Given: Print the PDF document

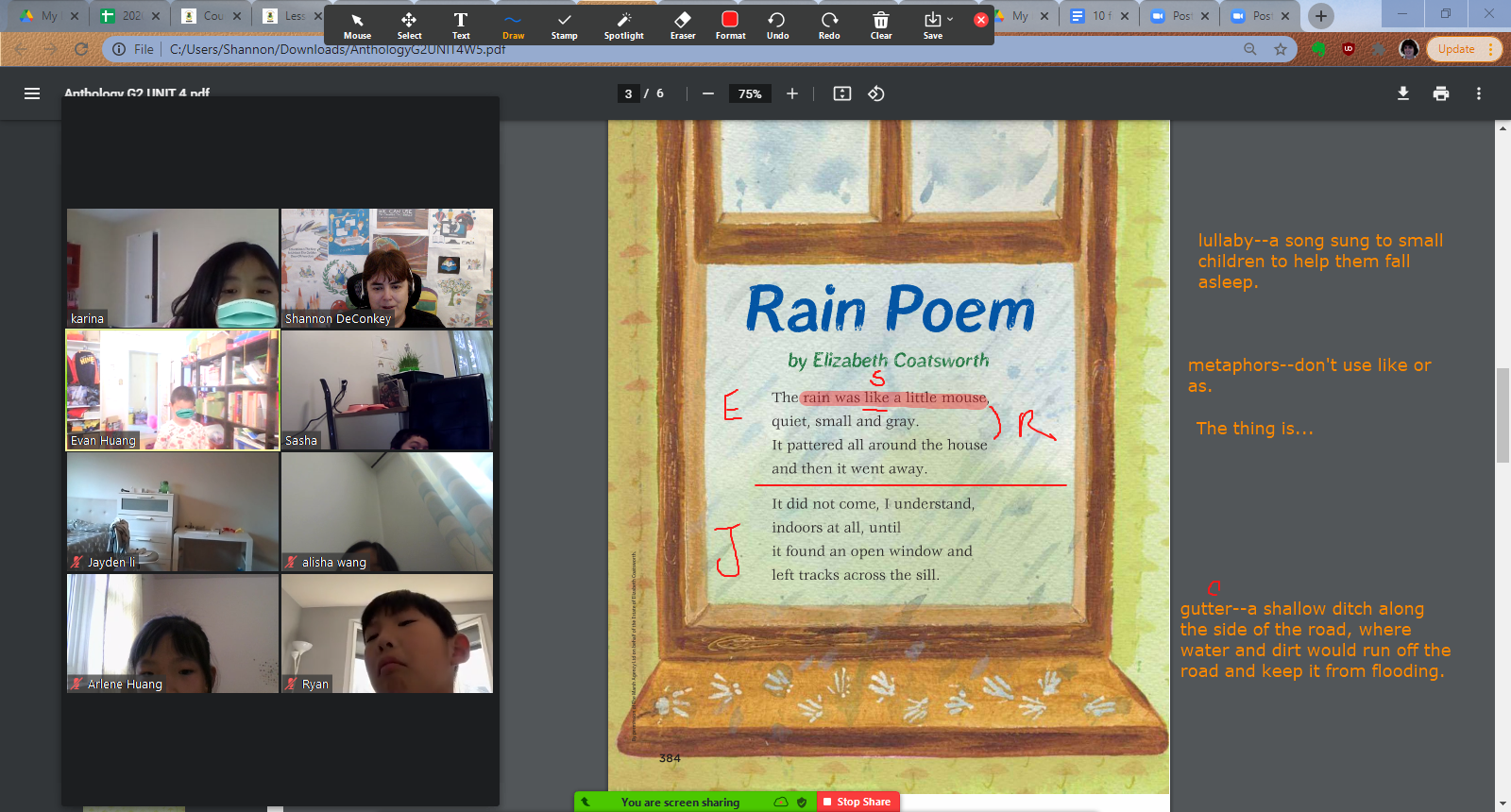Looking at the screenshot, I should (x=1441, y=93).
